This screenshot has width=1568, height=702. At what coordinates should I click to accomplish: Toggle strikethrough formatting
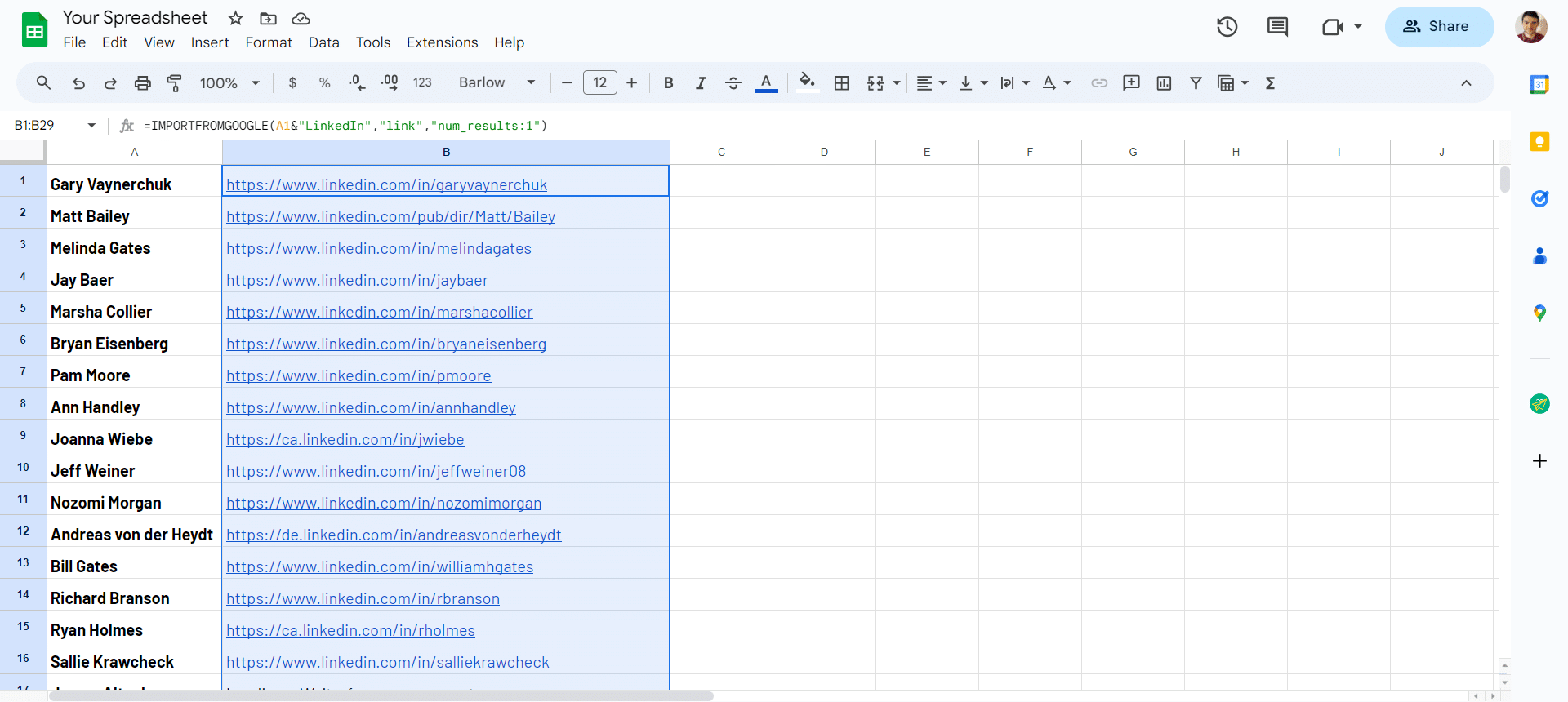[x=733, y=82]
